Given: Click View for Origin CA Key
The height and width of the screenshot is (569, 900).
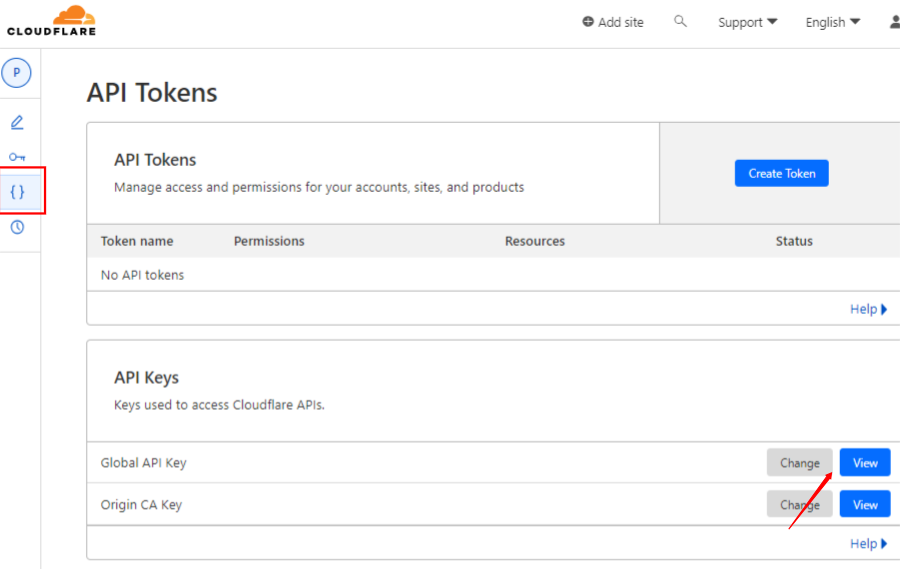Looking at the screenshot, I should (865, 504).
